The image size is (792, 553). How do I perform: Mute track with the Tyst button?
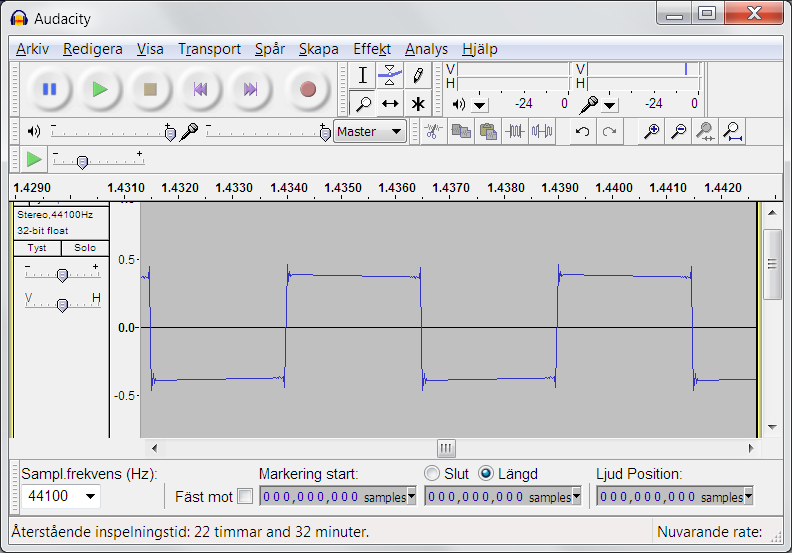coord(37,248)
